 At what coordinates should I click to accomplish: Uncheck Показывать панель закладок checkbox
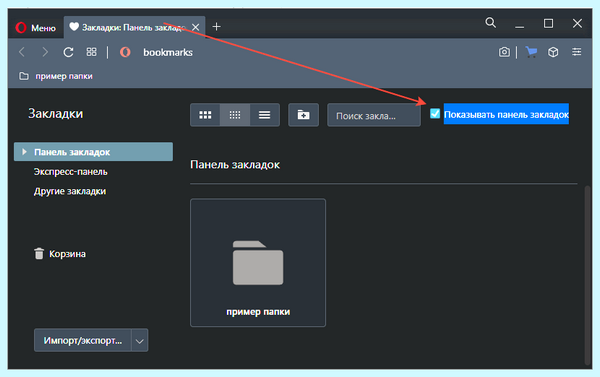pyautogui.click(x=435, y=114)
